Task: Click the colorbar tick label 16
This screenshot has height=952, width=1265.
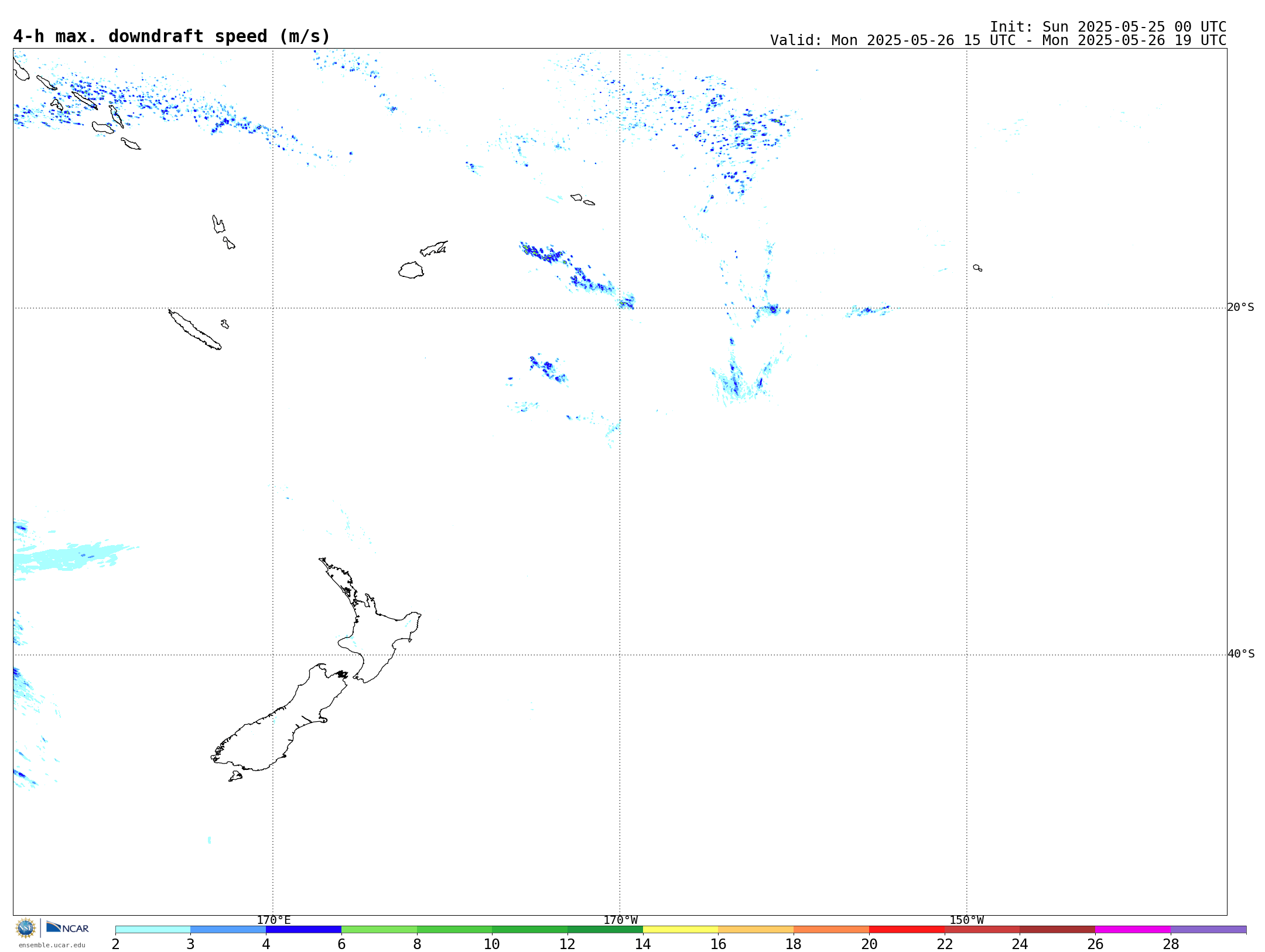Action: (719, 944)
